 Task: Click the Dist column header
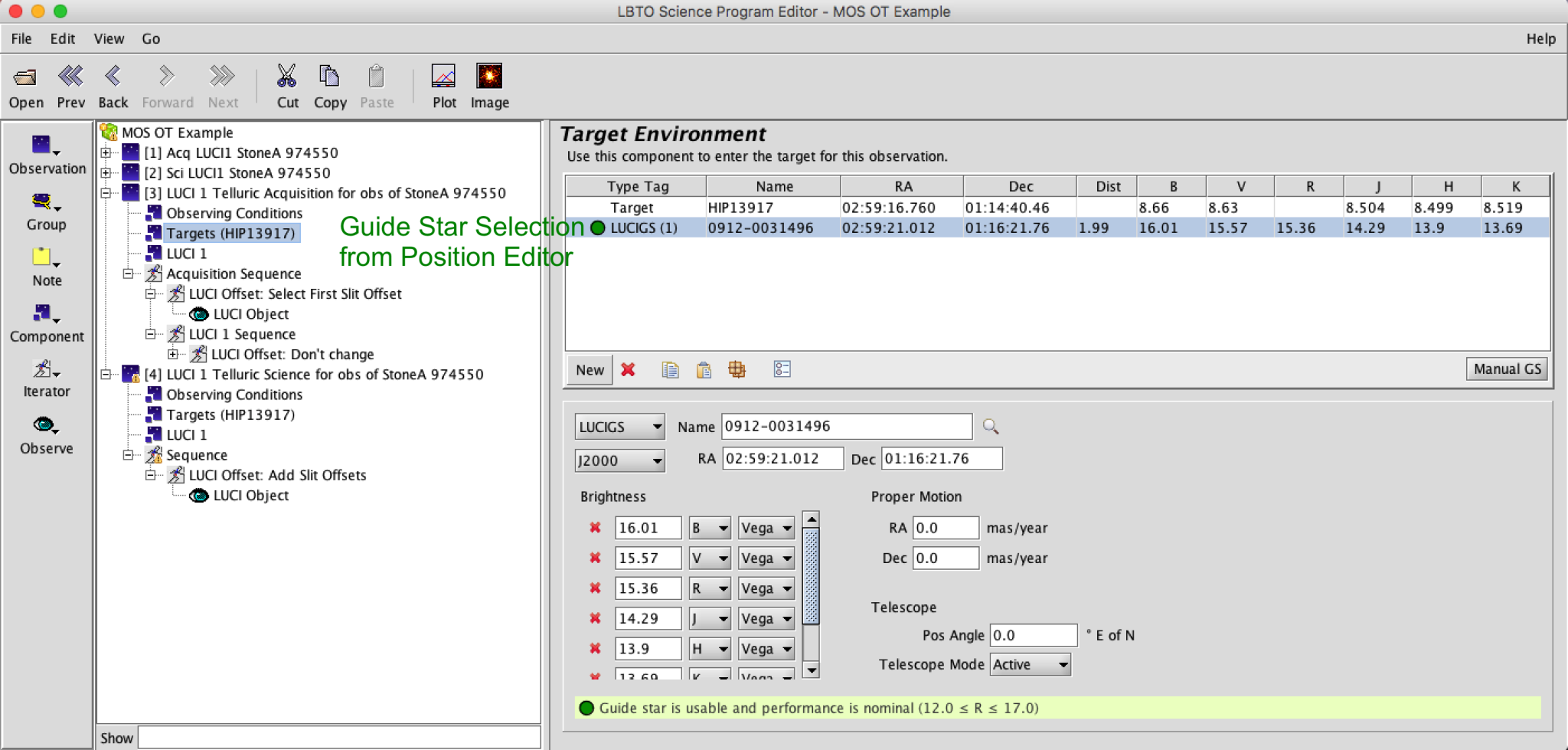click(x=1107, y=186)
